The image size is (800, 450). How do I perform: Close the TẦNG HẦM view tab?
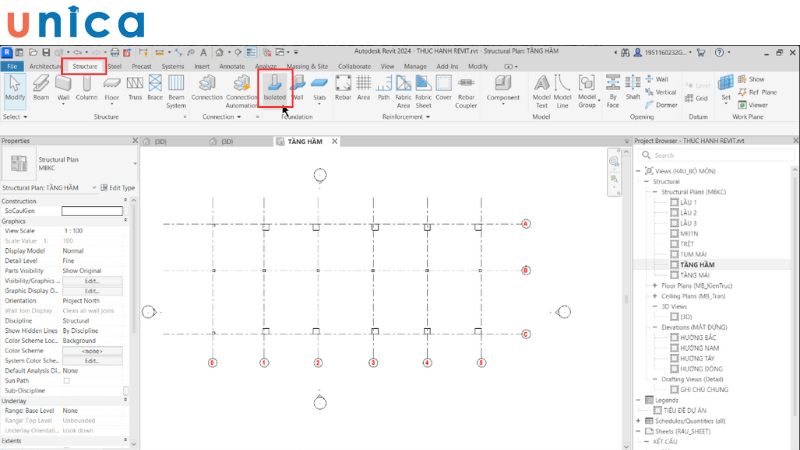tap(335, 141)
